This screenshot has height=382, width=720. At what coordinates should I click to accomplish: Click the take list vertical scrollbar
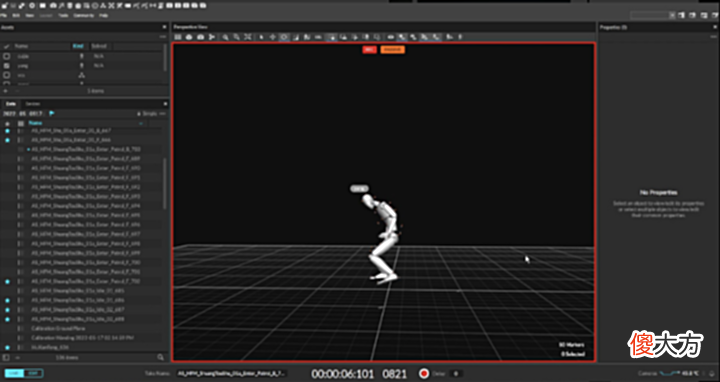165,184
